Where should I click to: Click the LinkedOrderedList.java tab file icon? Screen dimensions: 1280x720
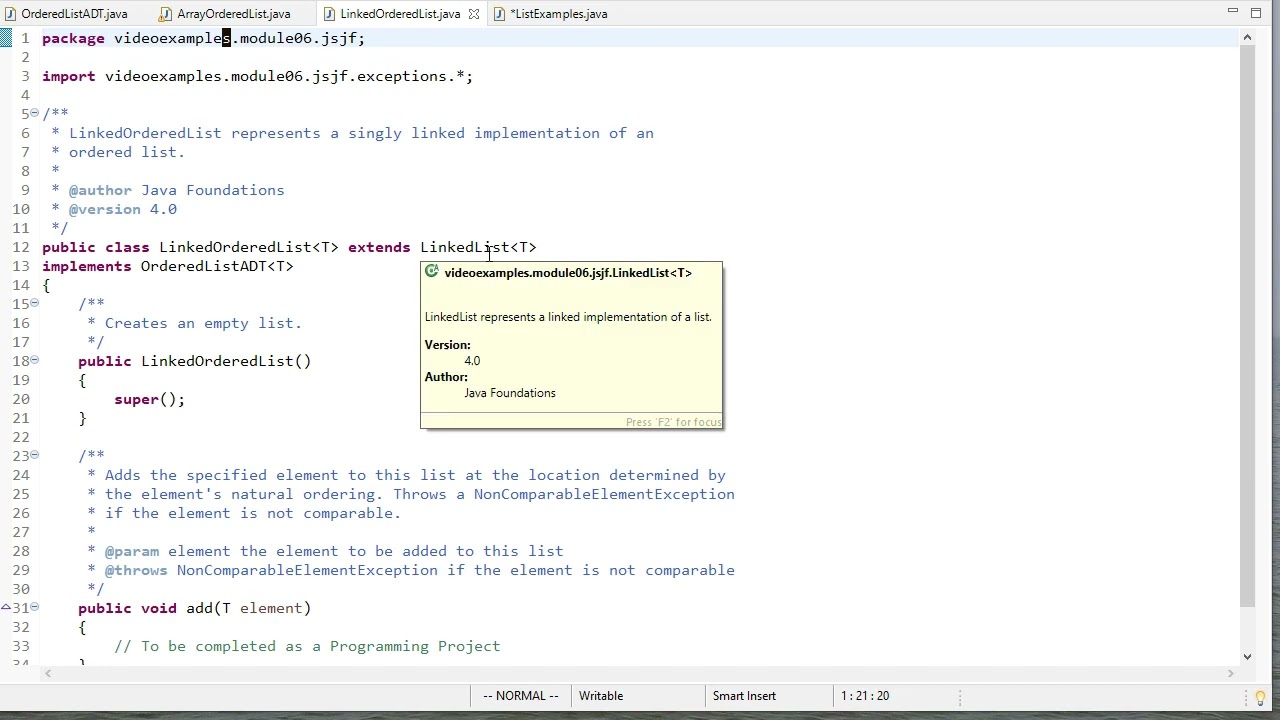[x=329, y=14]
